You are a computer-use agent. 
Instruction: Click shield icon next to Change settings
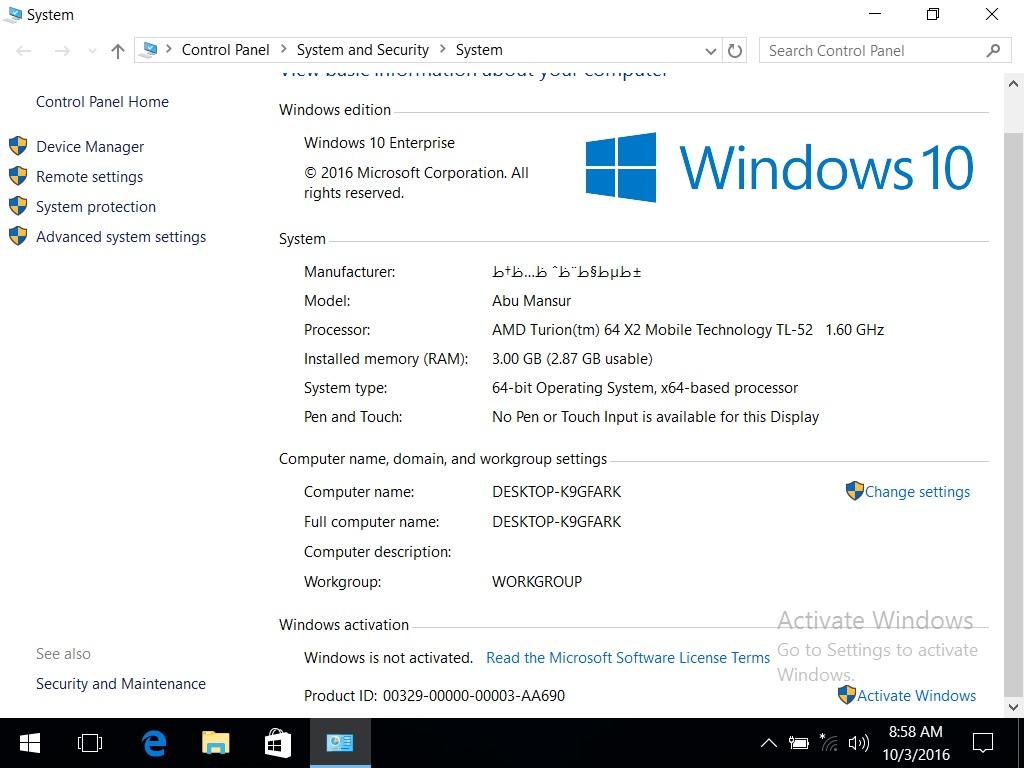[854, 490]
